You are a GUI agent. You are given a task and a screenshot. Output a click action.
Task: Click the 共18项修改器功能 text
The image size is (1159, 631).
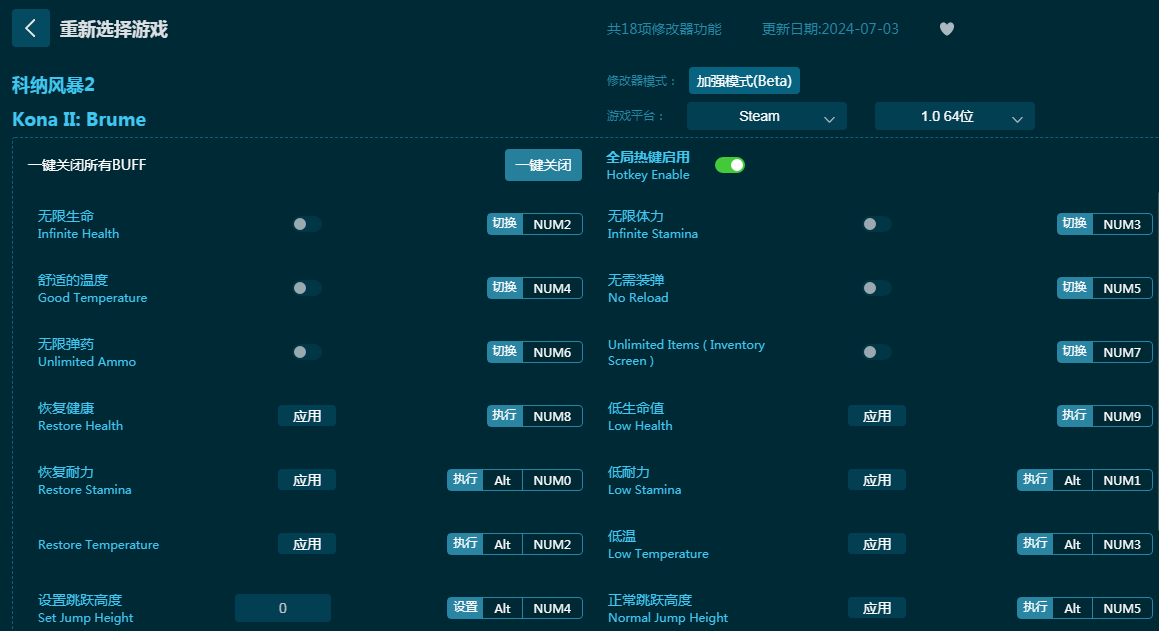pos(664,29)
